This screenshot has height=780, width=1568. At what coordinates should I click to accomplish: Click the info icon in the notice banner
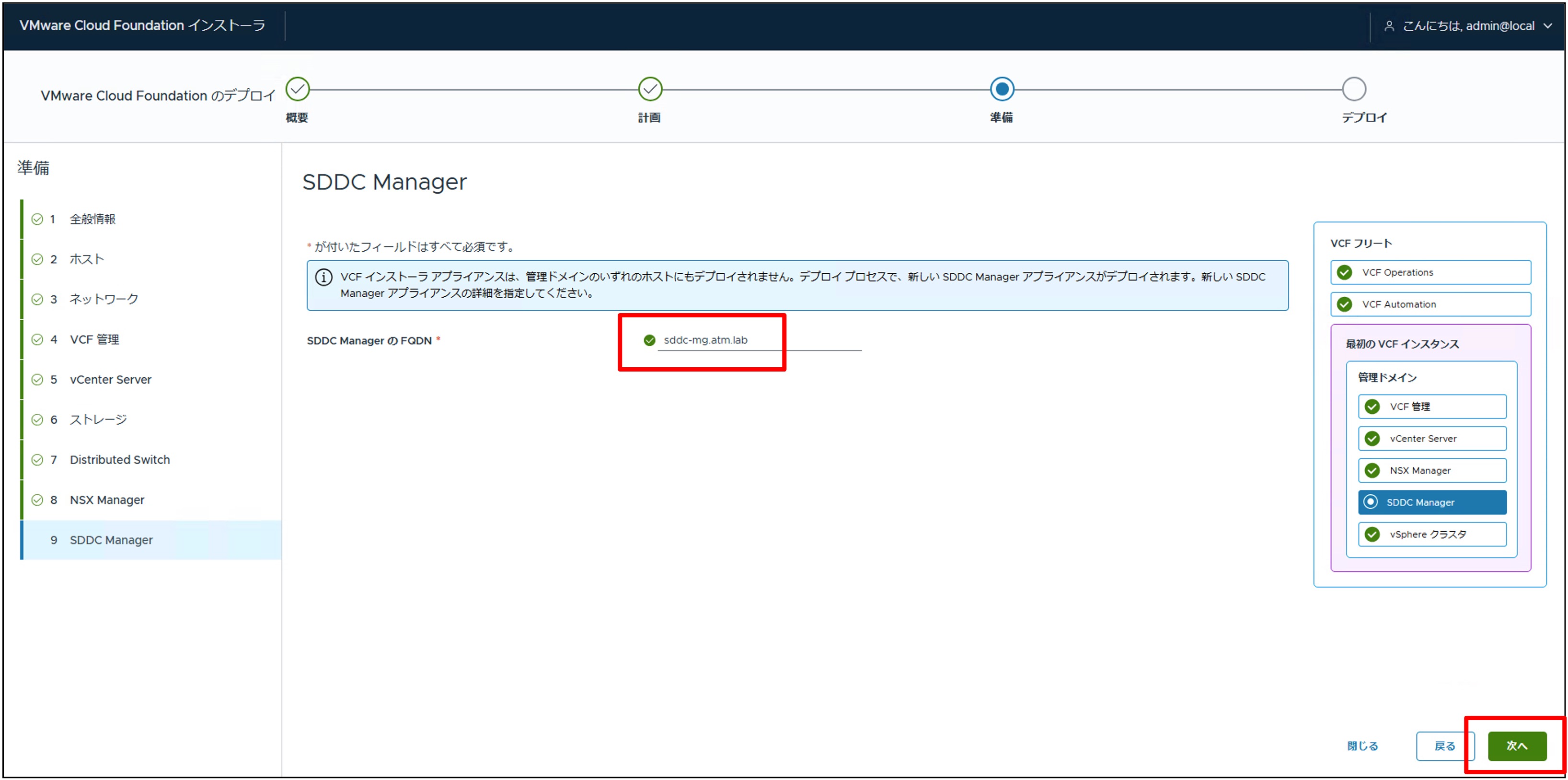323,278
